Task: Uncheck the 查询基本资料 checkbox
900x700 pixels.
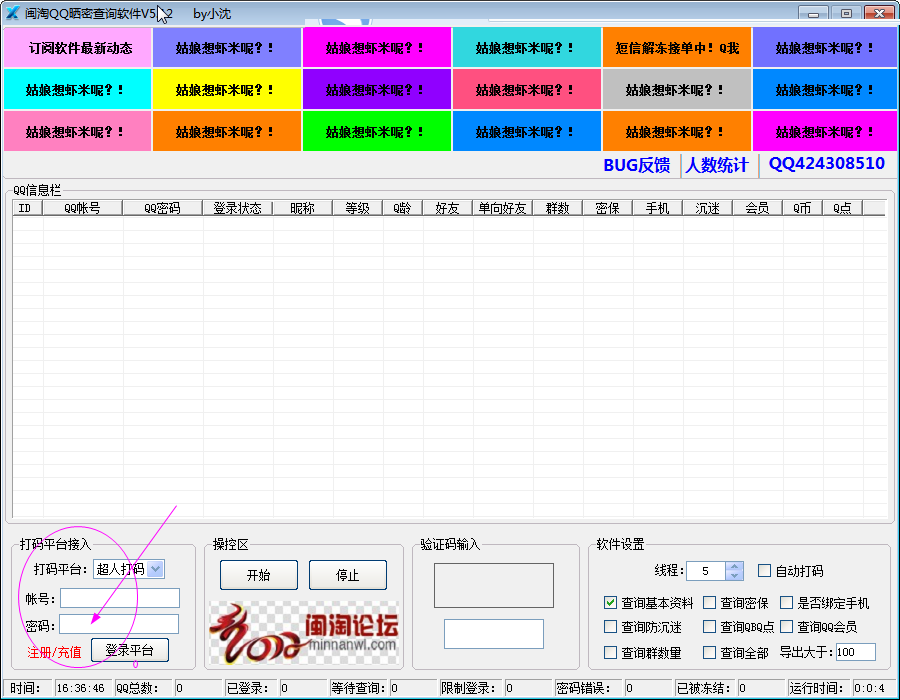Action: [610, 602]
